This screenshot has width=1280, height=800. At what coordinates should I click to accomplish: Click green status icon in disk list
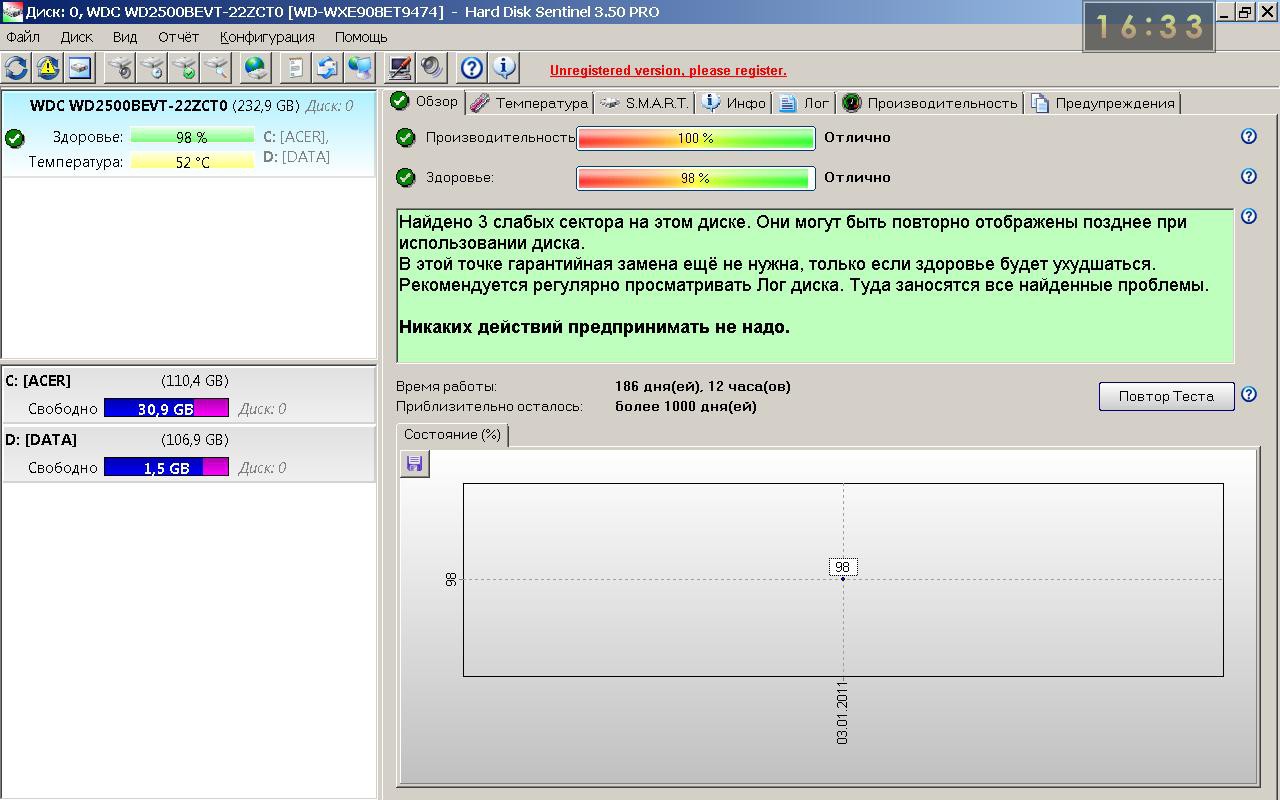click(14, 138)
